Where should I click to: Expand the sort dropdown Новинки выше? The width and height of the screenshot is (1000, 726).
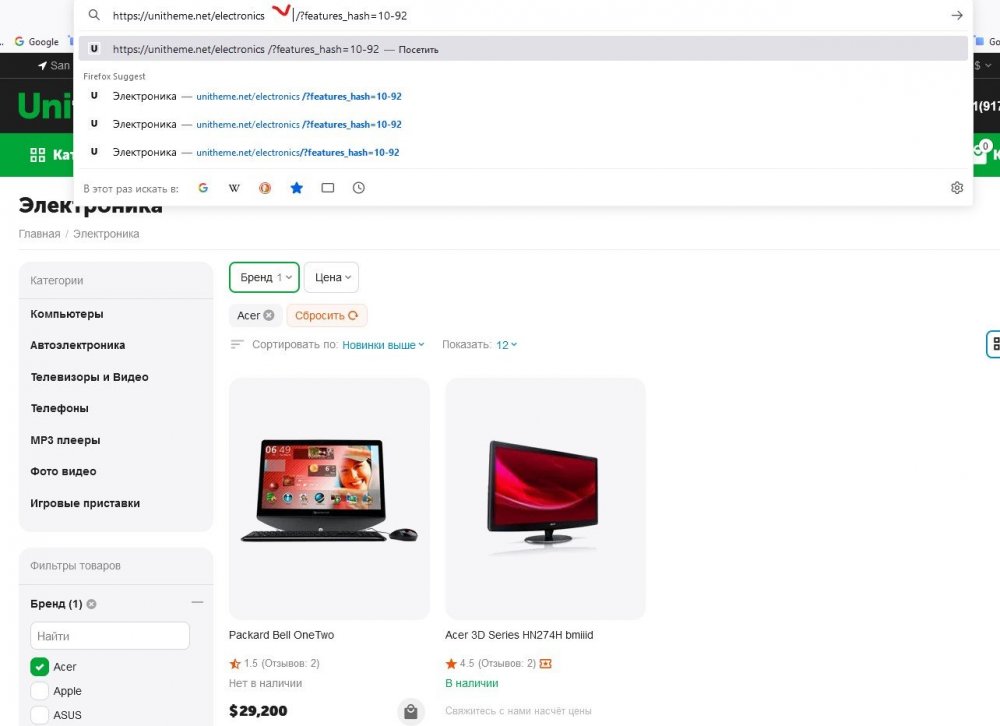383,345
